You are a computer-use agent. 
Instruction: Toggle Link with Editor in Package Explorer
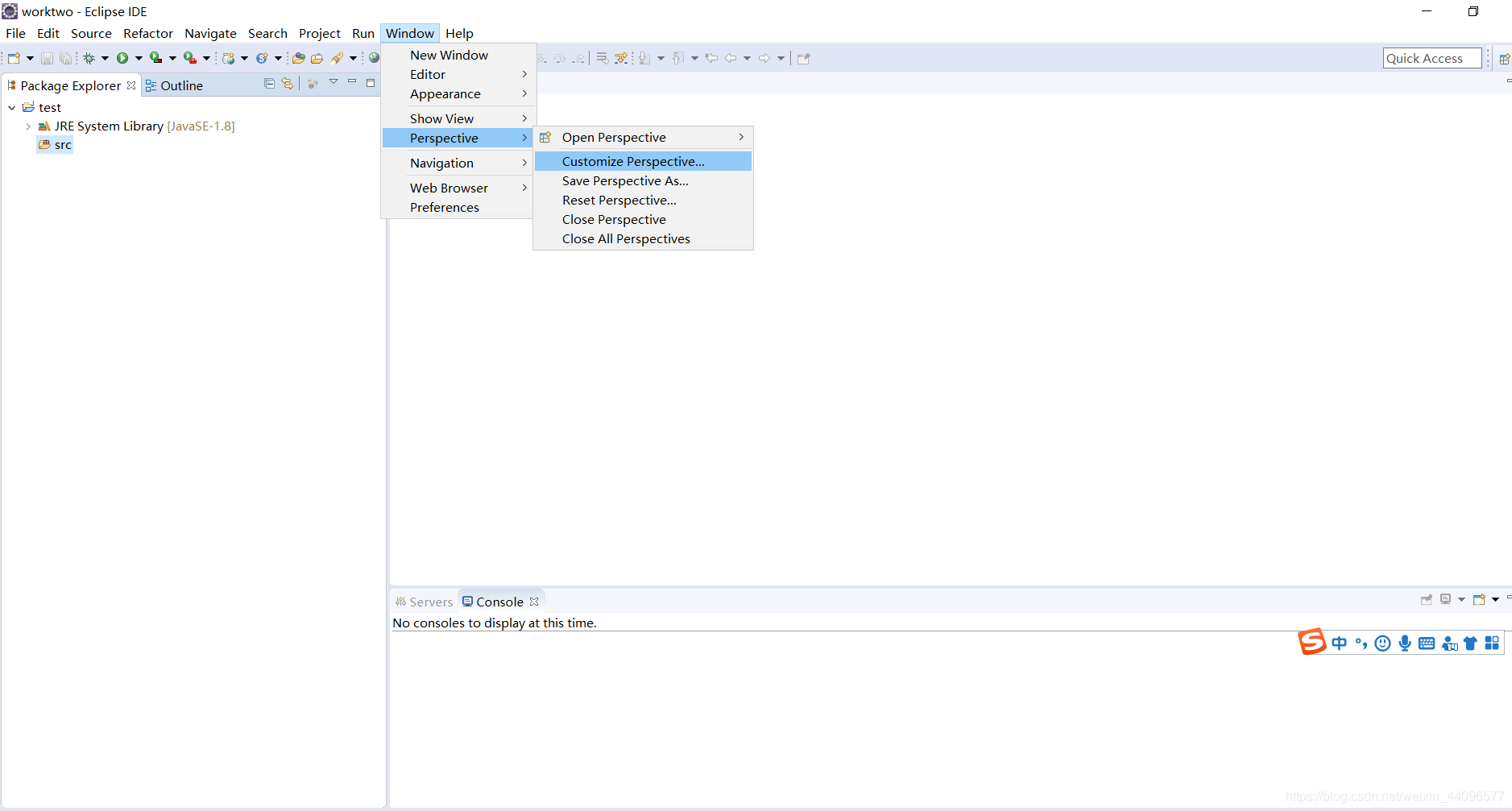[x=287, y=83]
